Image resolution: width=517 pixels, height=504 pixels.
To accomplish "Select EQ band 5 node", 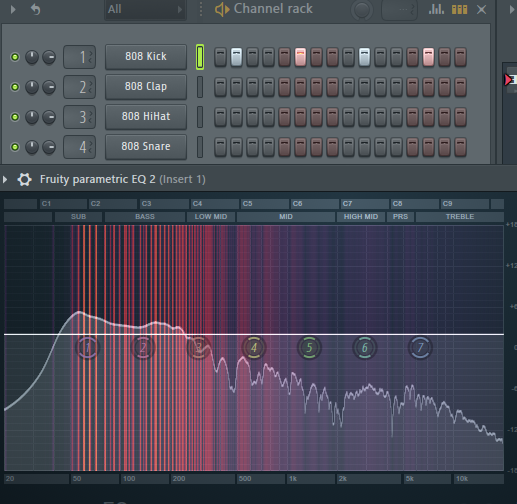I will [x=309, y=348].
